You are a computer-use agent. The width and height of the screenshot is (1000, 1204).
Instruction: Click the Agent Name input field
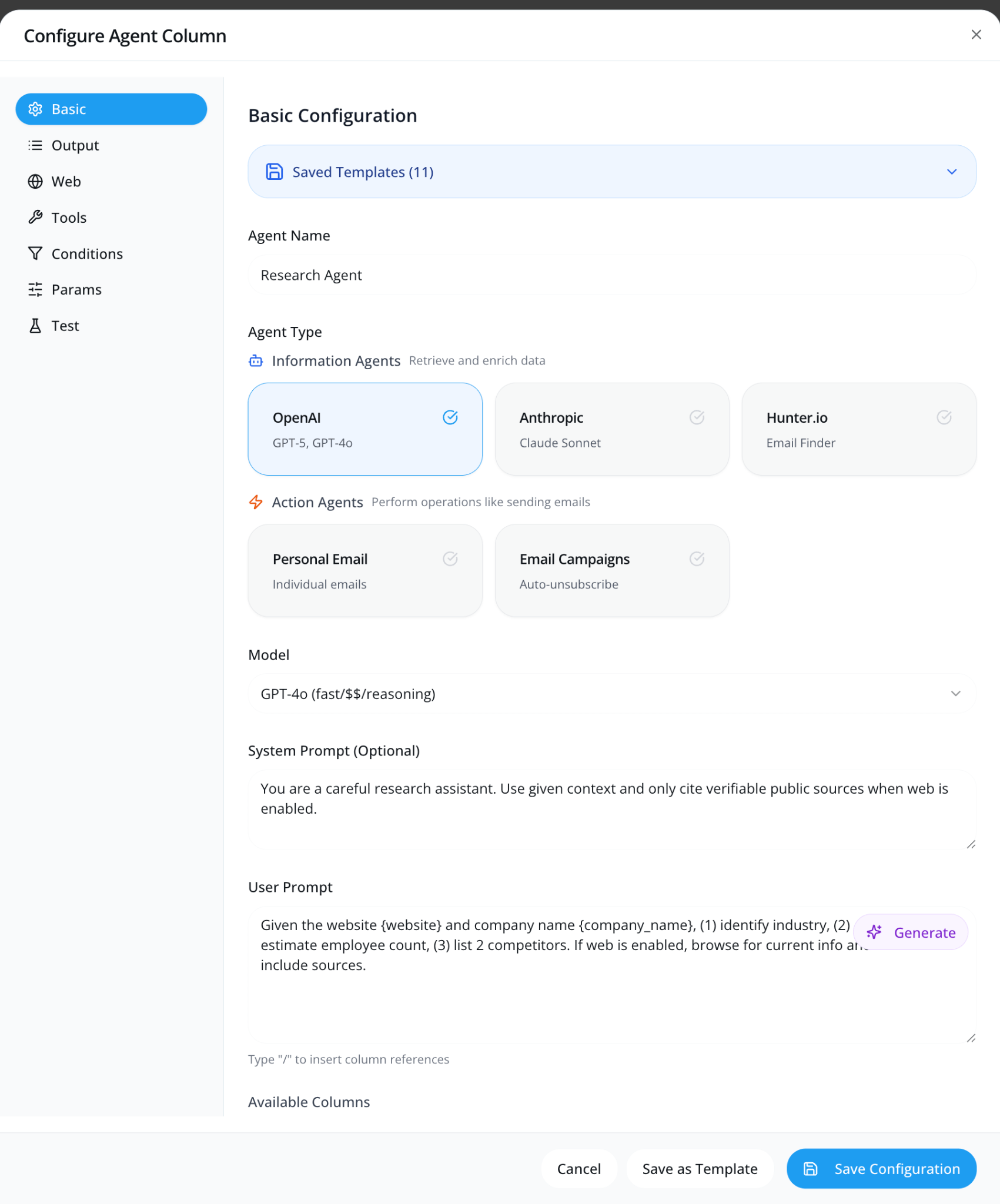pyautogui.click(x=611, y=275)
